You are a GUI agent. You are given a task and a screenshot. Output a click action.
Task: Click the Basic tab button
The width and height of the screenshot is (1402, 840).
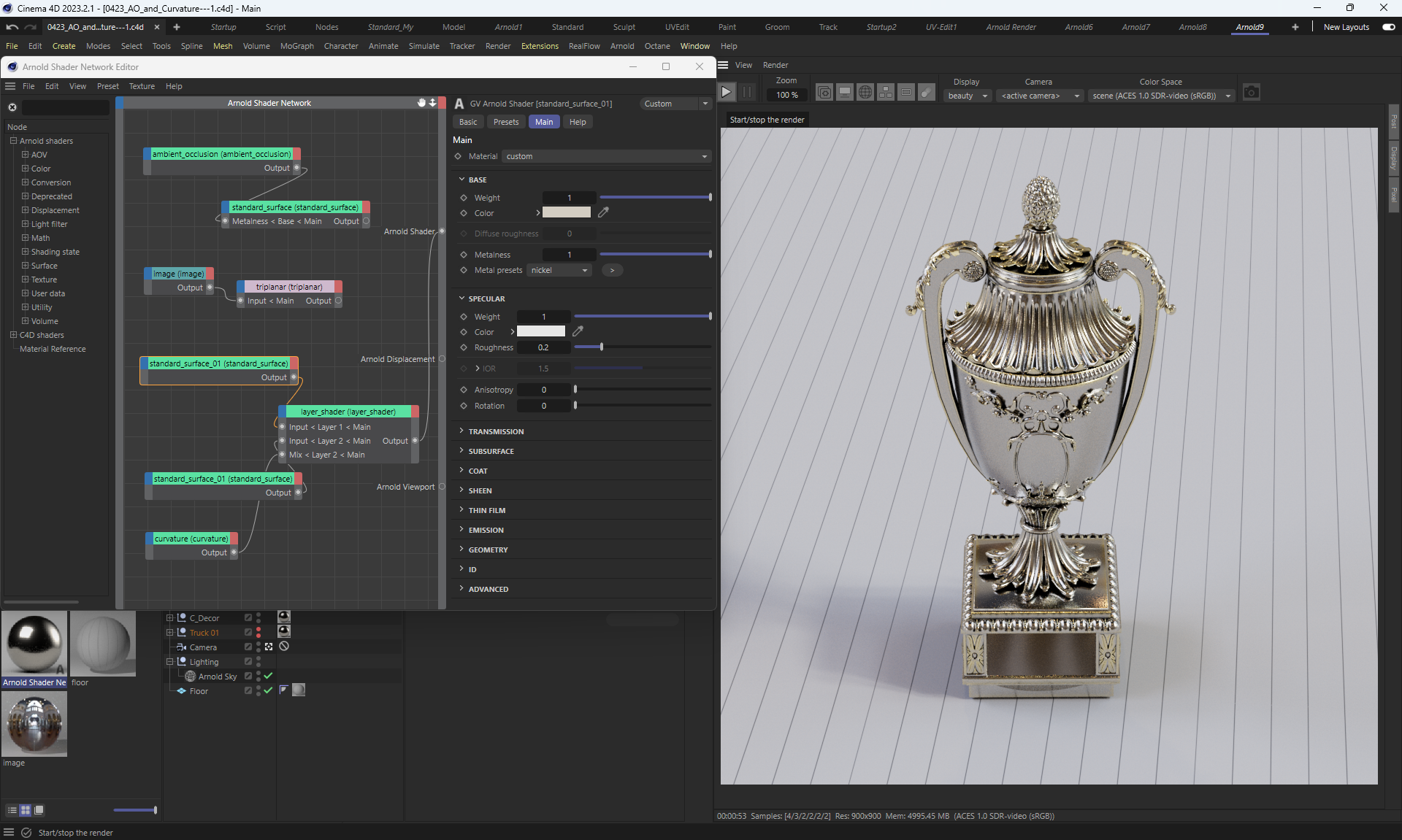coord(468,122)
